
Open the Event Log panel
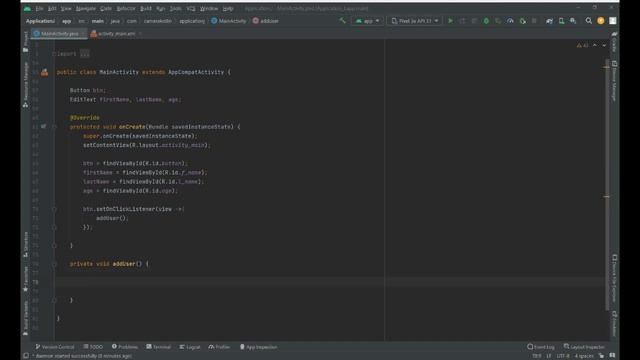point(541,347)
